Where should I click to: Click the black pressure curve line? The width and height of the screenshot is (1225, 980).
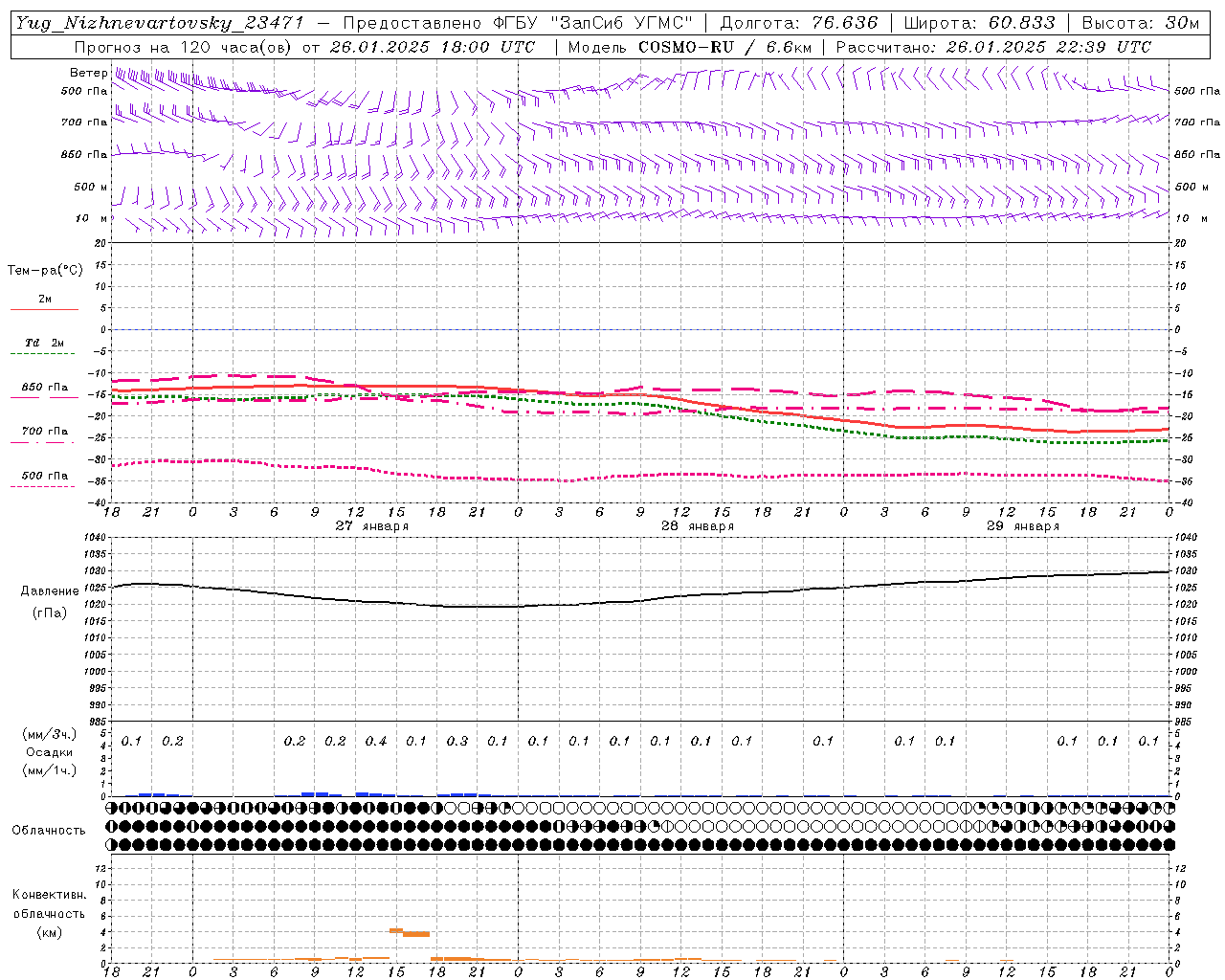click(x=640, y=601)
